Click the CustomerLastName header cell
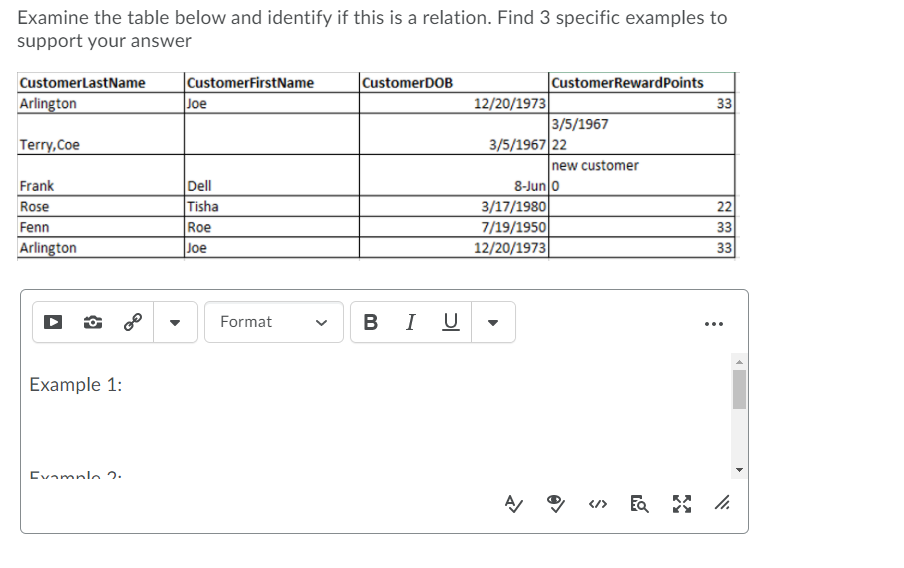The image size is (904, 568). point(101,83)
